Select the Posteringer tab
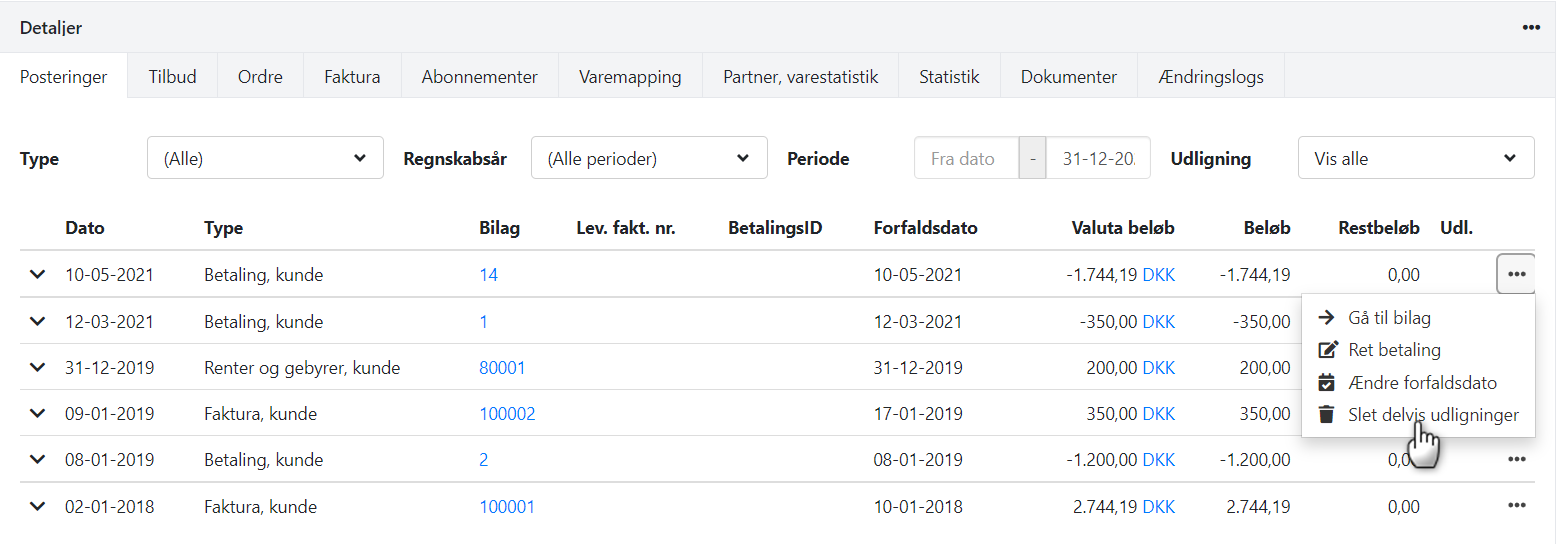Viewport: 1559px width, 544px height. pos(64,77)
